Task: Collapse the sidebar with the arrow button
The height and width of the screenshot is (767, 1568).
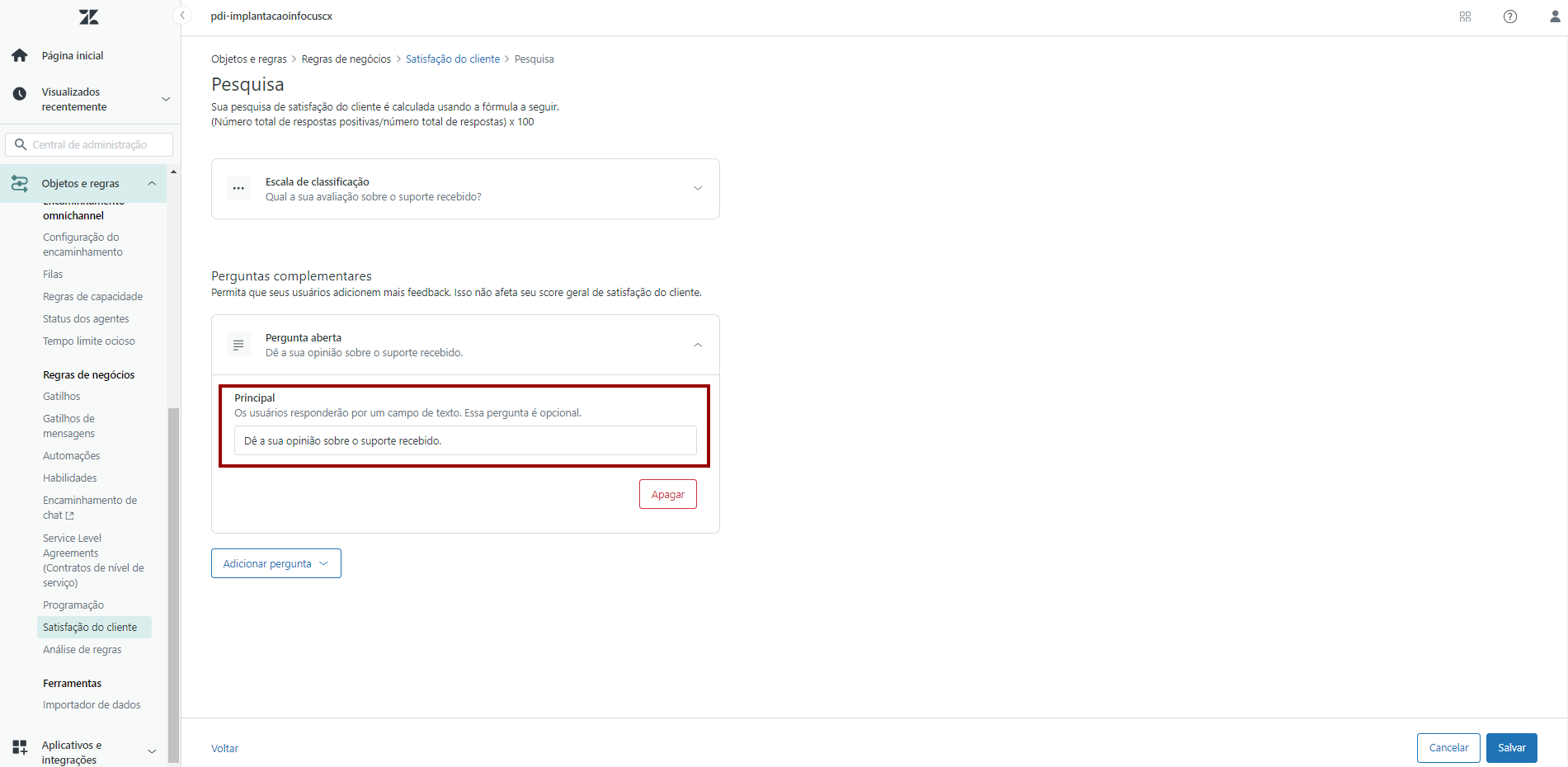Action: click(183, 16)
